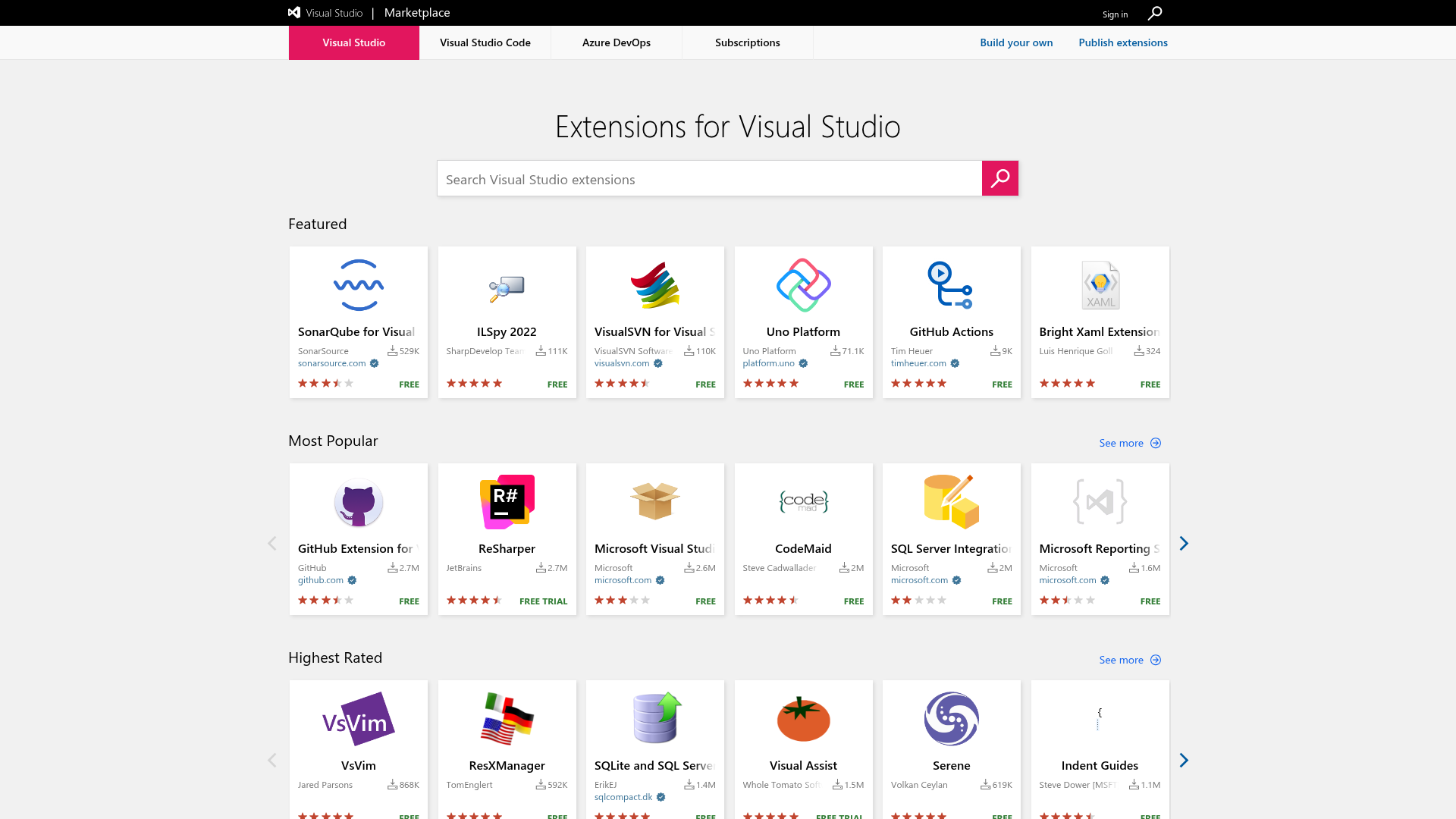Open the Microsoft Reporting Services icon

[1100, 502]
